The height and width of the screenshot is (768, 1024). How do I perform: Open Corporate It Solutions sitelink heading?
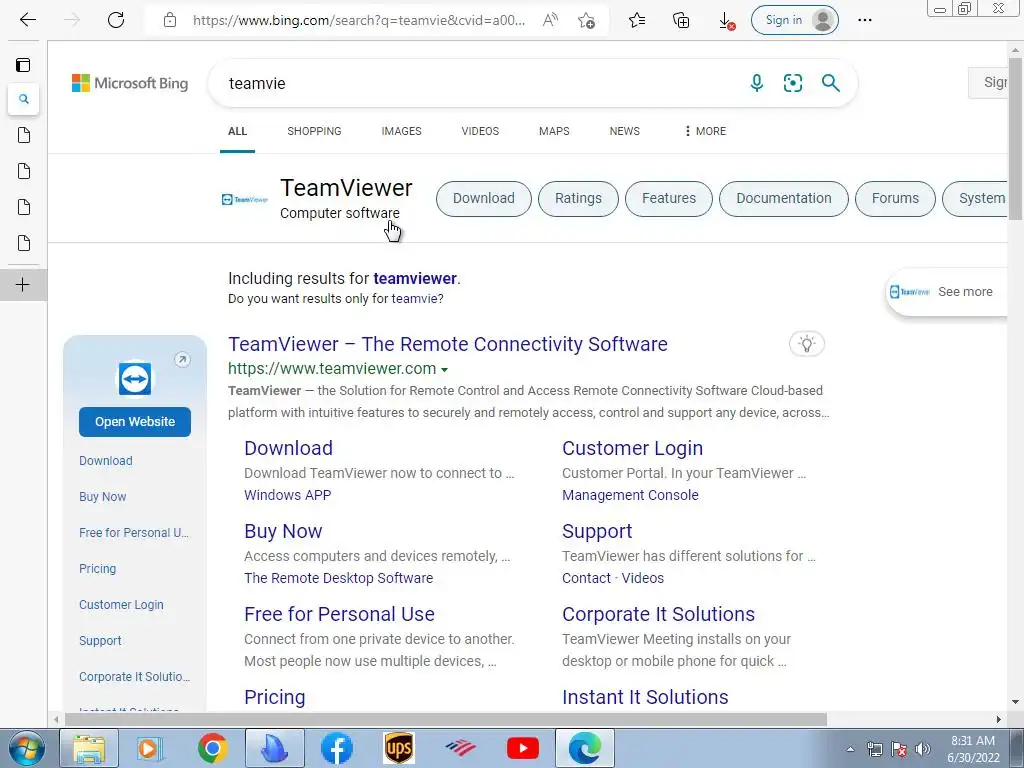(658, 615)
